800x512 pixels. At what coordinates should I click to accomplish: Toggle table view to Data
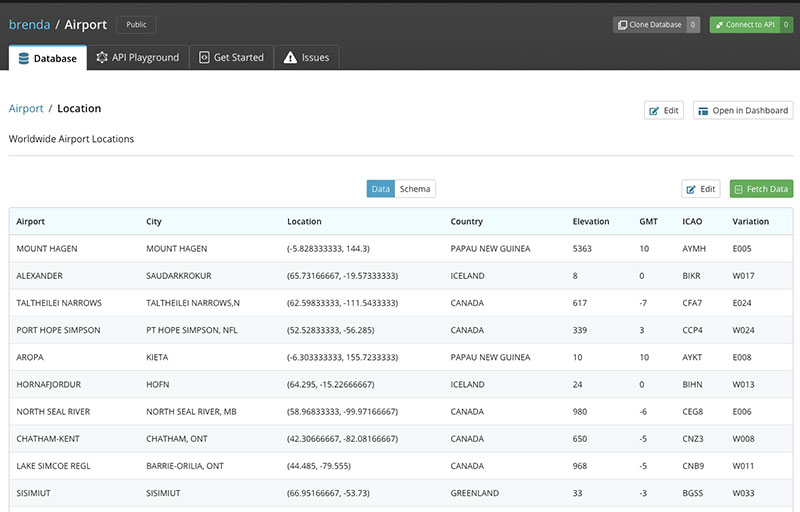point(381,189)
